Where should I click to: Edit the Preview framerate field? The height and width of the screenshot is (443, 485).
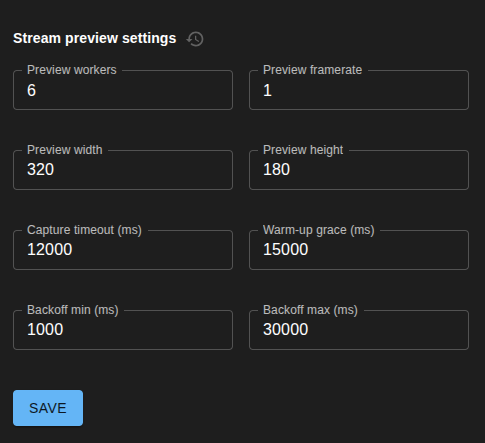pos(359,90)
